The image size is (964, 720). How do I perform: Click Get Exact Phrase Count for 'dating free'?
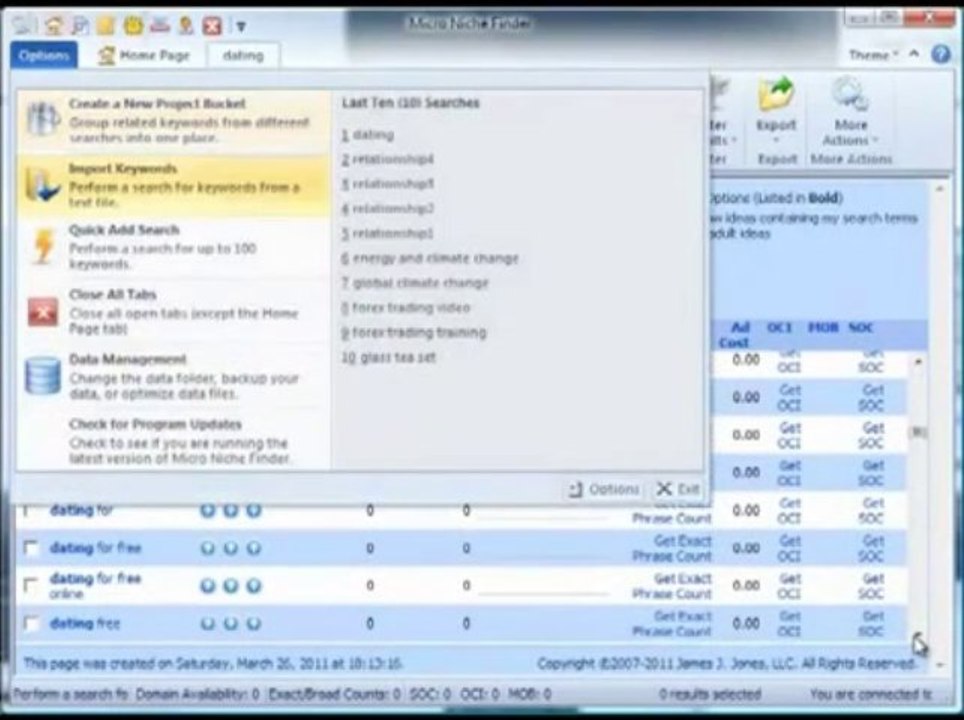pos(672,623)
